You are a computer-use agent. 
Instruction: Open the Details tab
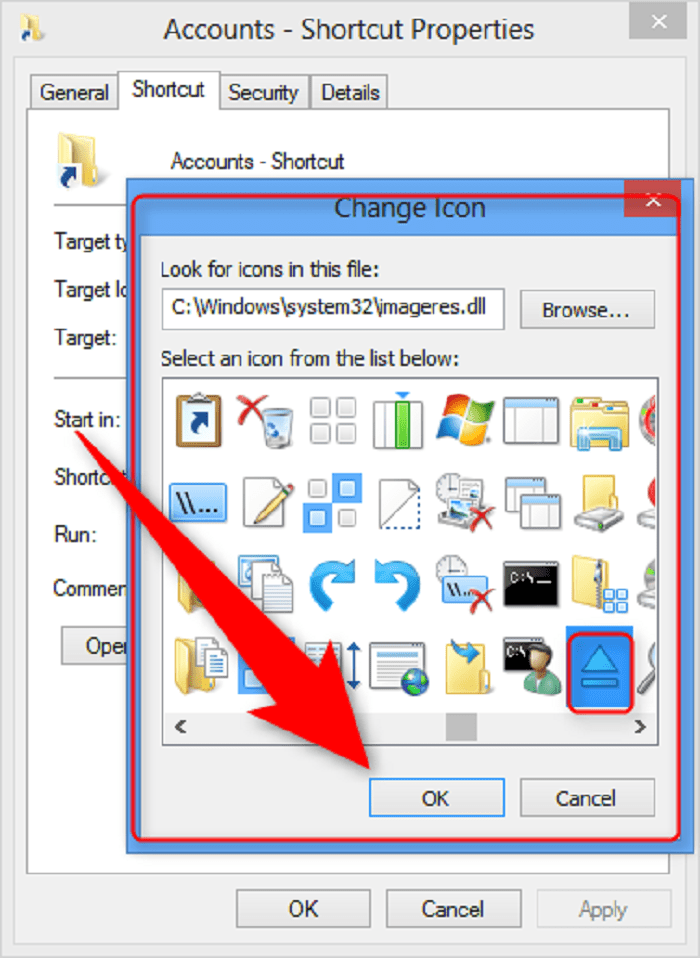pos(350,93)
